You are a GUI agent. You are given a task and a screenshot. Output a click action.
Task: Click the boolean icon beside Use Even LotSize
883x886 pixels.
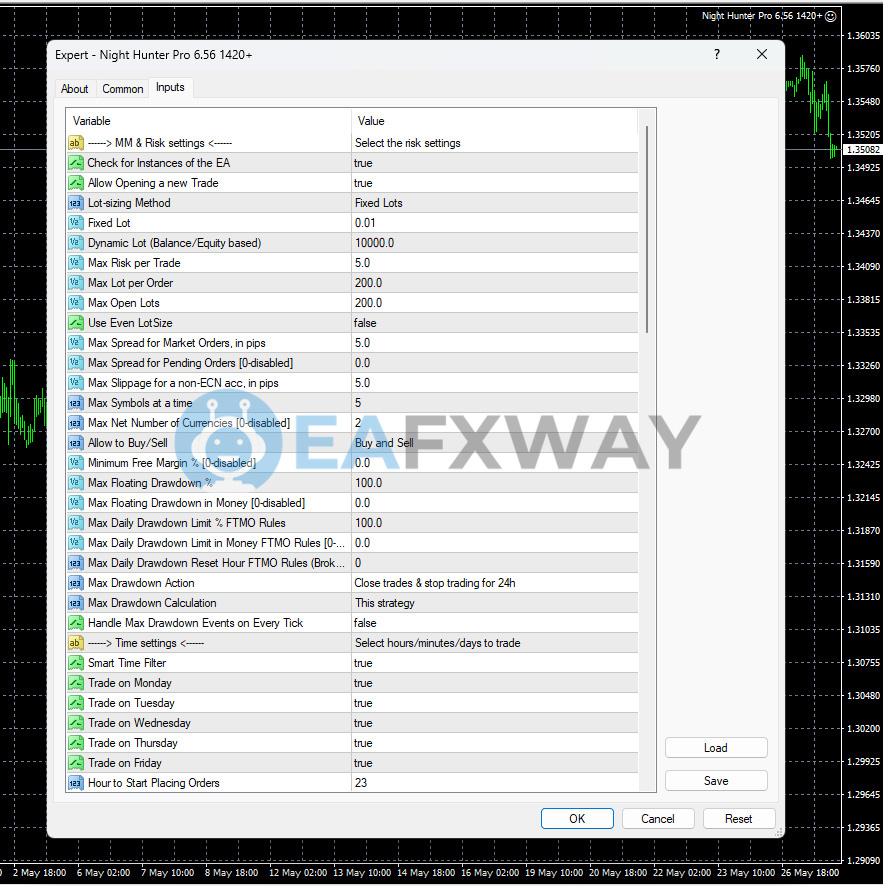point(75,323)
